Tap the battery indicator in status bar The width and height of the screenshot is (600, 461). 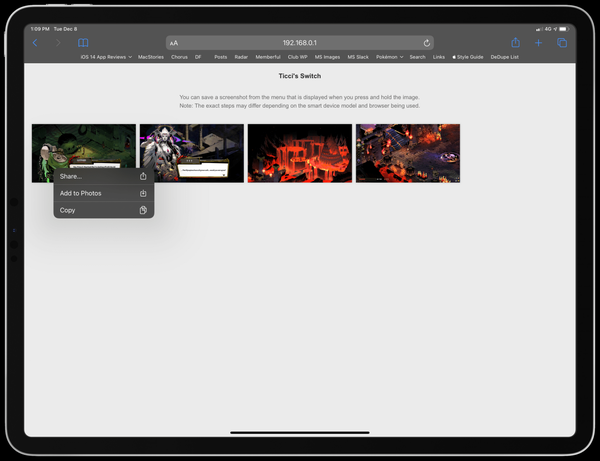pyautogui.click(x=563, y=29)
